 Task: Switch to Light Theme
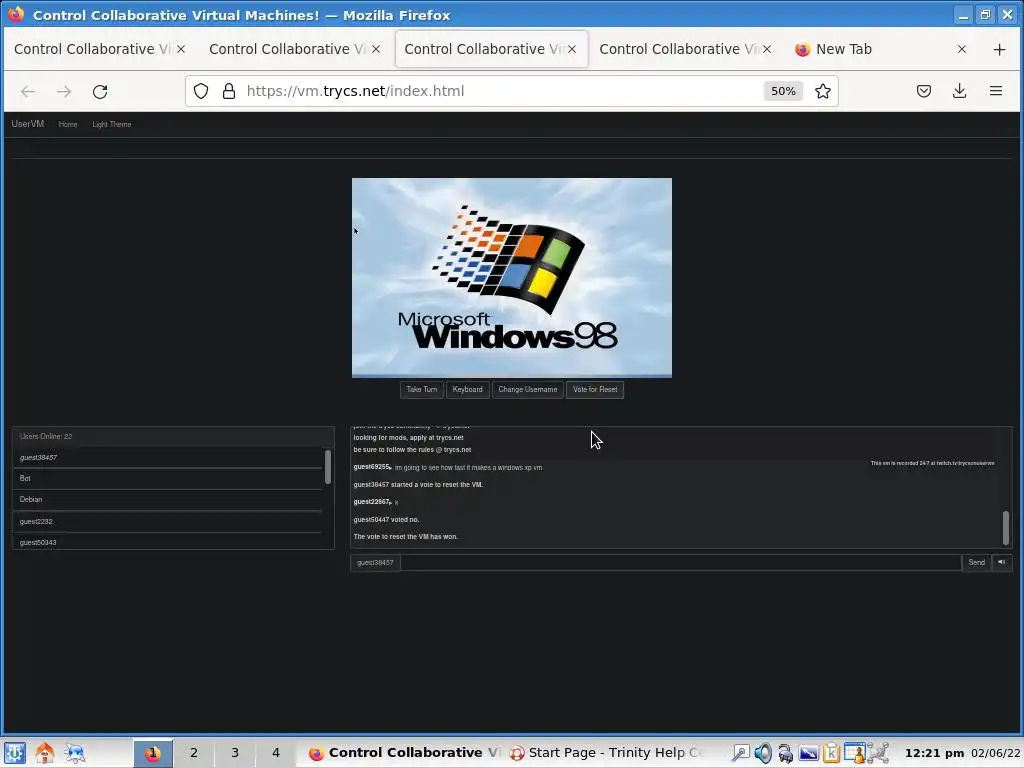[112, 124]
